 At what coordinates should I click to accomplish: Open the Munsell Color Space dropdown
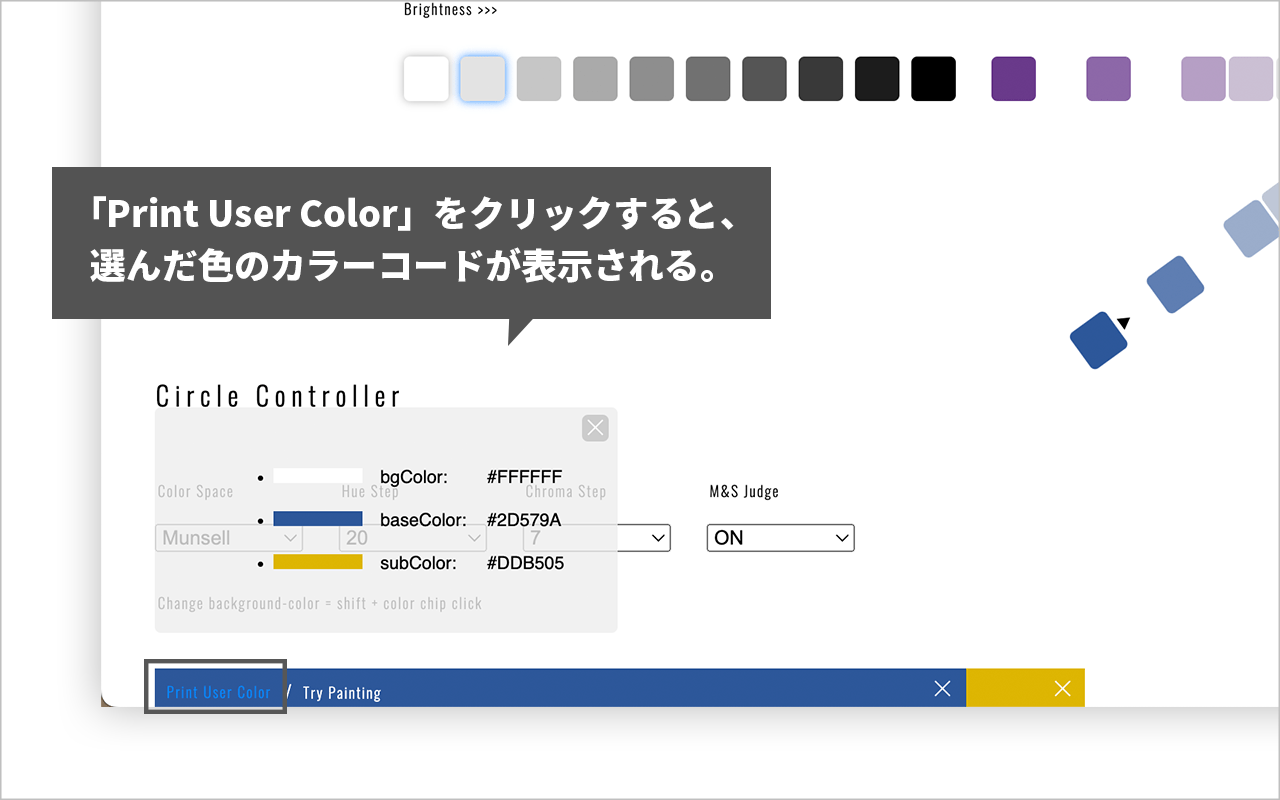tap(228, 537)
